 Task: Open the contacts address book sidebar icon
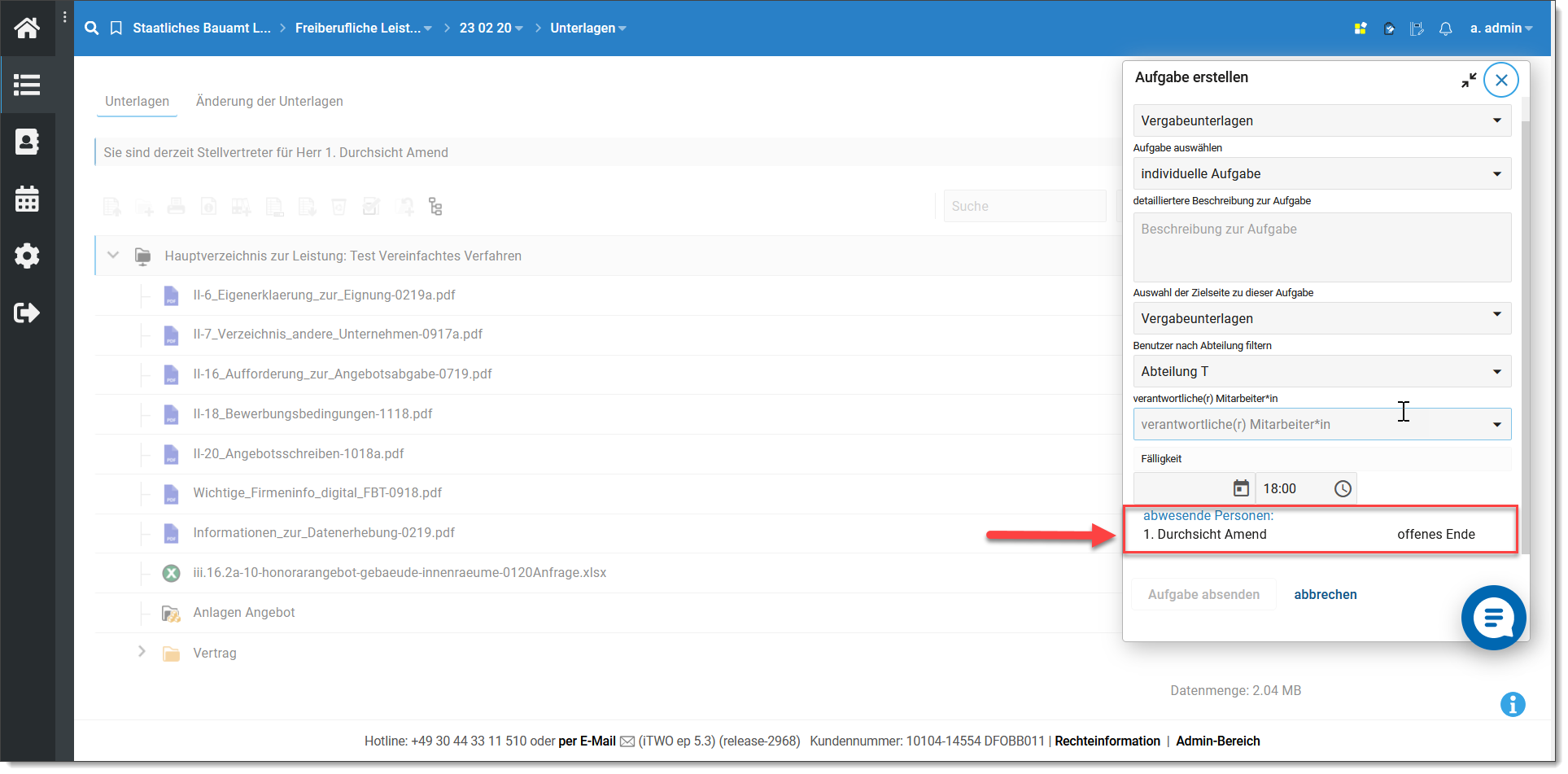(x=27, y=142)
